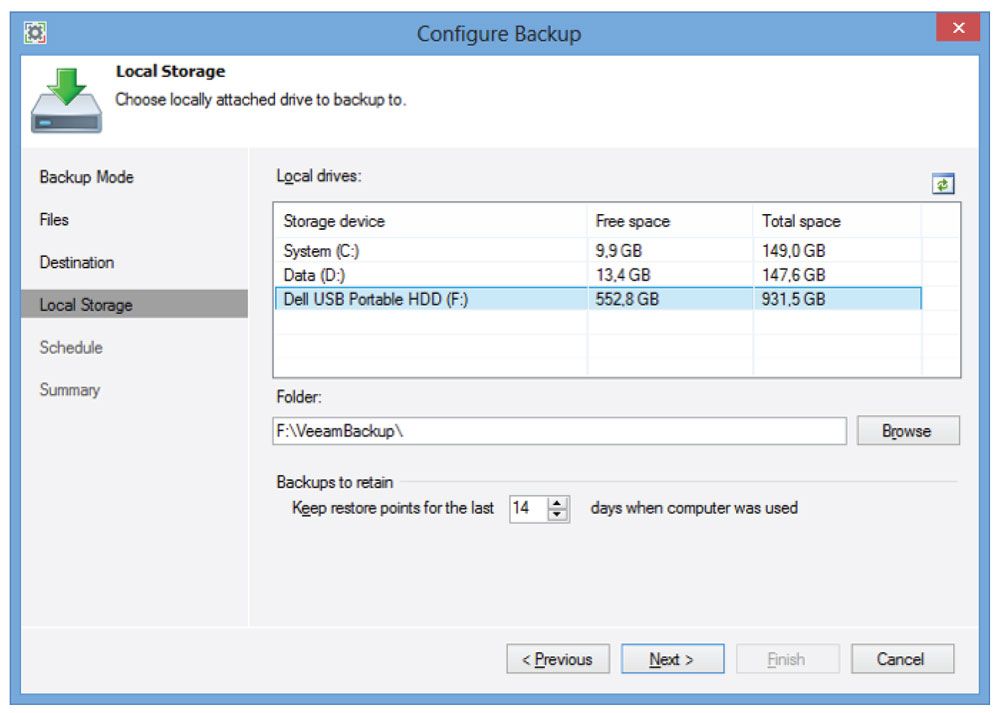Click the refresh local drives icon
The image size is (1000, 713).
943,184
